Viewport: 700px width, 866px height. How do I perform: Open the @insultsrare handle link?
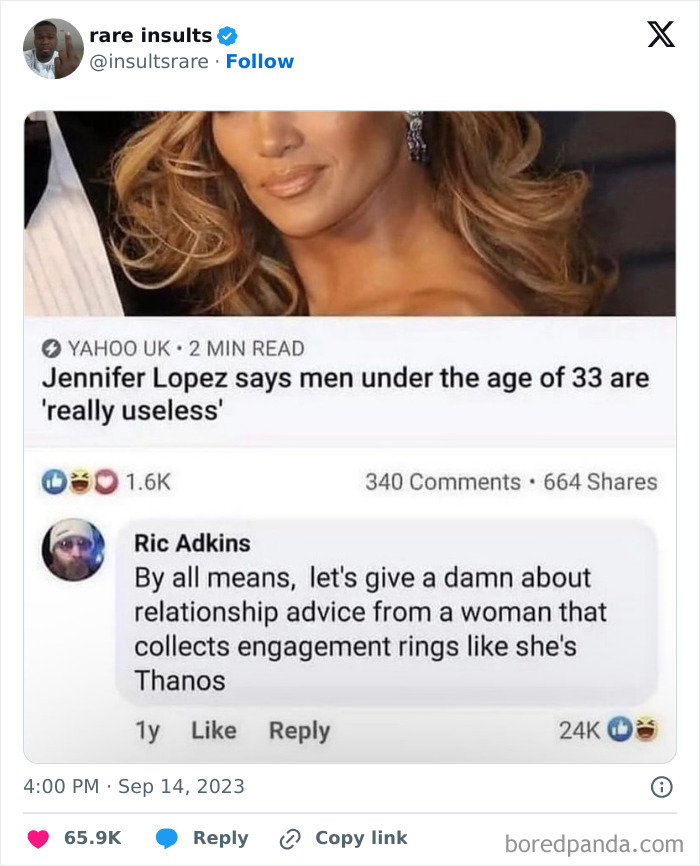tap(149, 61)
